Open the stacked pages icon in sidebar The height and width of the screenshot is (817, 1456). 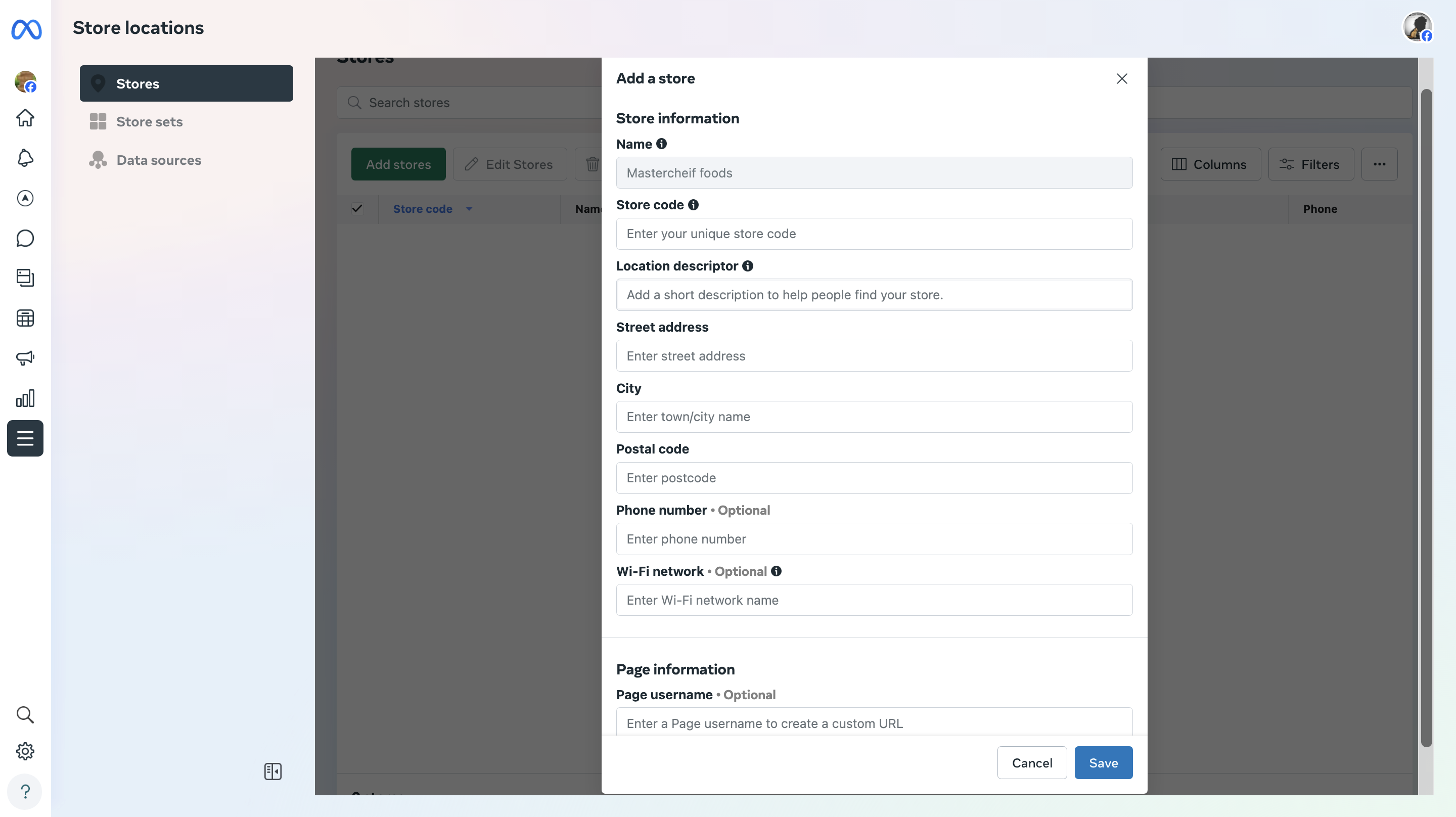pyautogui.click(x=25, y=278)
